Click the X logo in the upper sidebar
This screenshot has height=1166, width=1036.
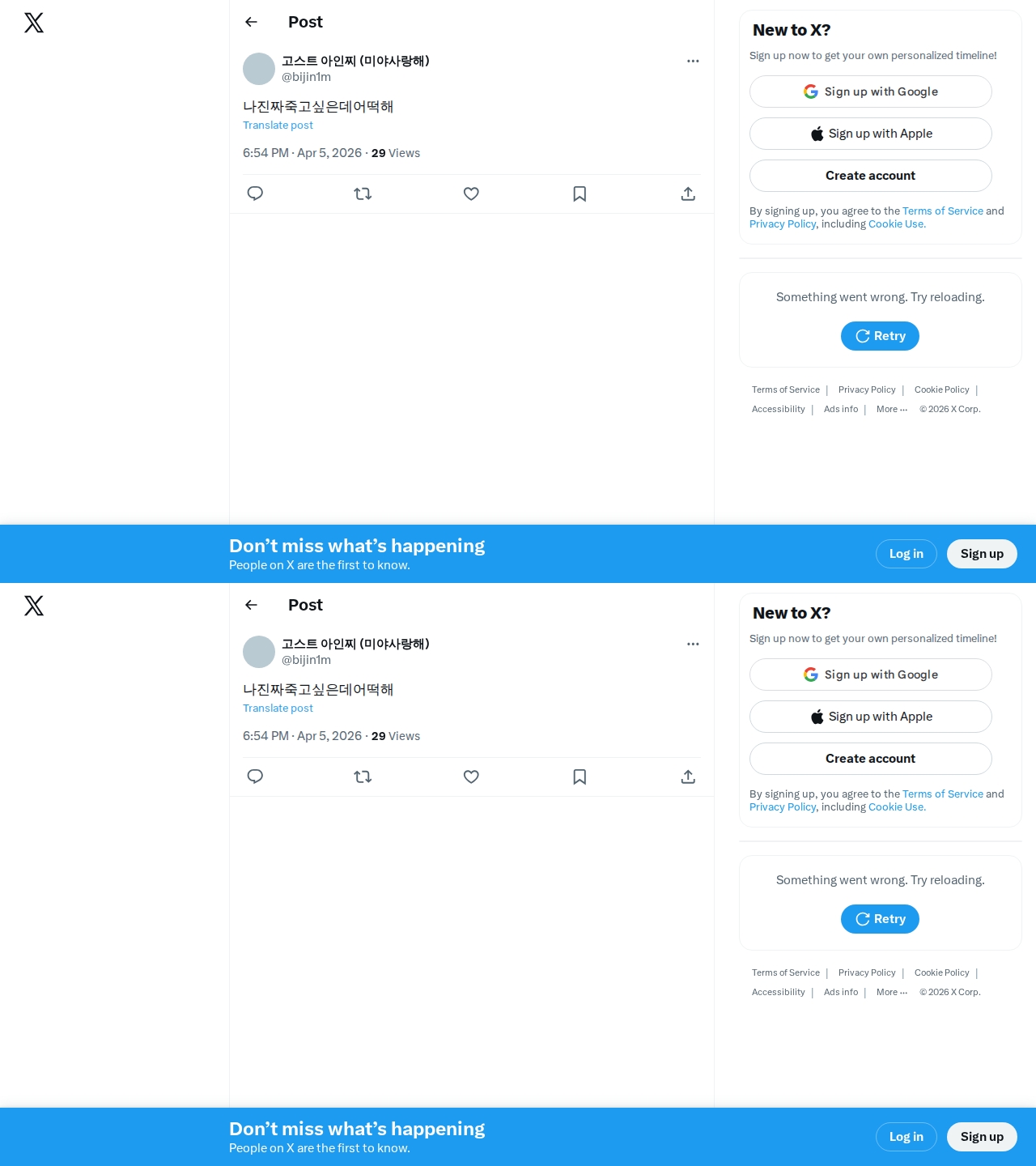point(34,23)
